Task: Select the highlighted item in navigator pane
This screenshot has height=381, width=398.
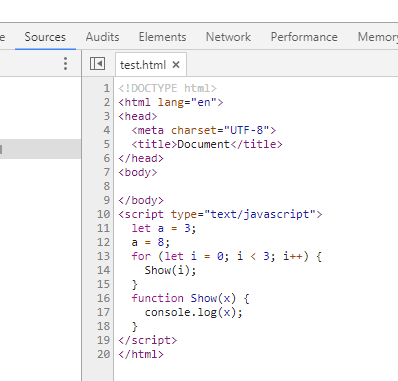Action: (40, 149)
